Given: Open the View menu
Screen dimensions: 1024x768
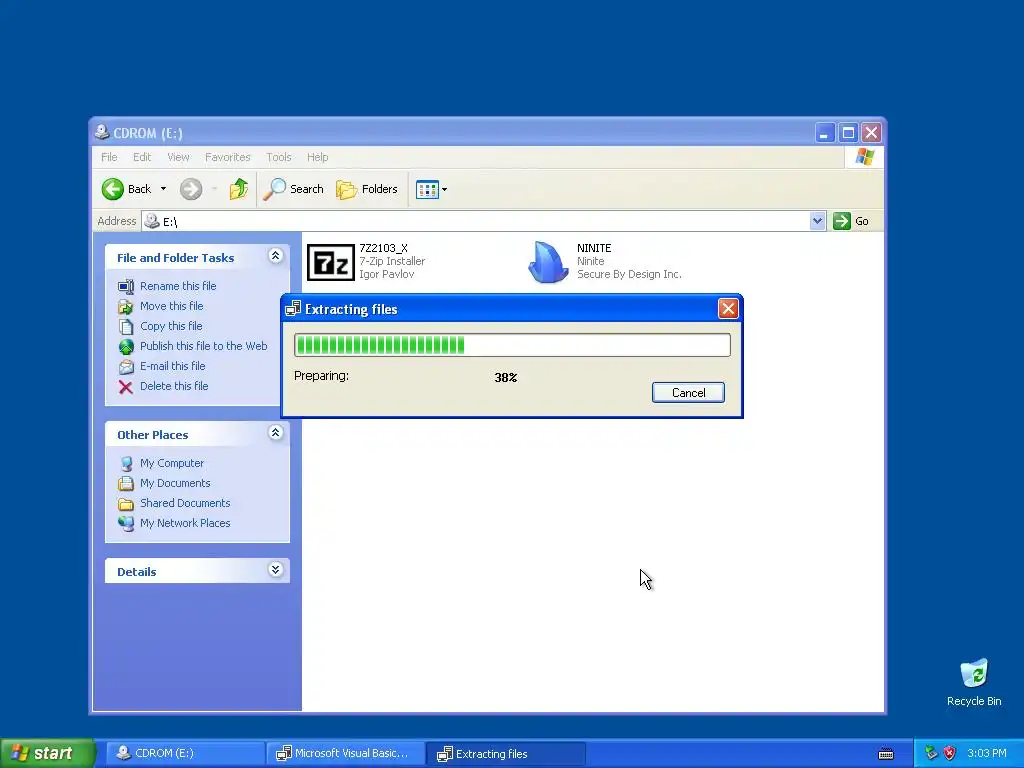Looking at the screenshot, I should coord(178,157).
